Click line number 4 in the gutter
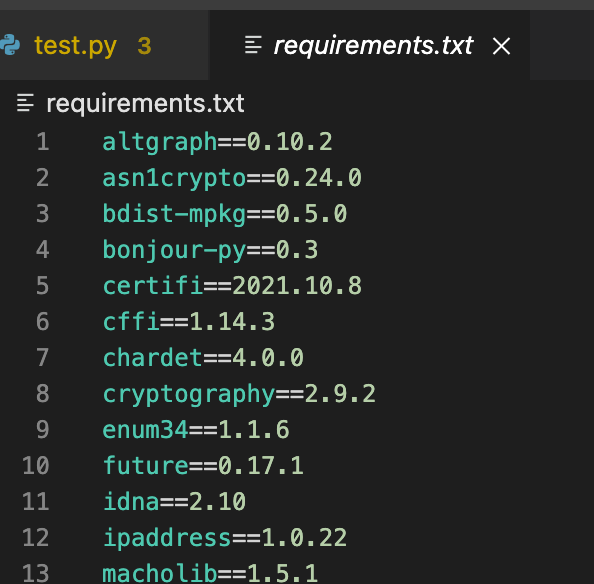Image resolution: width=594 pixels, height=584 pixels. [x=43, y=250]
